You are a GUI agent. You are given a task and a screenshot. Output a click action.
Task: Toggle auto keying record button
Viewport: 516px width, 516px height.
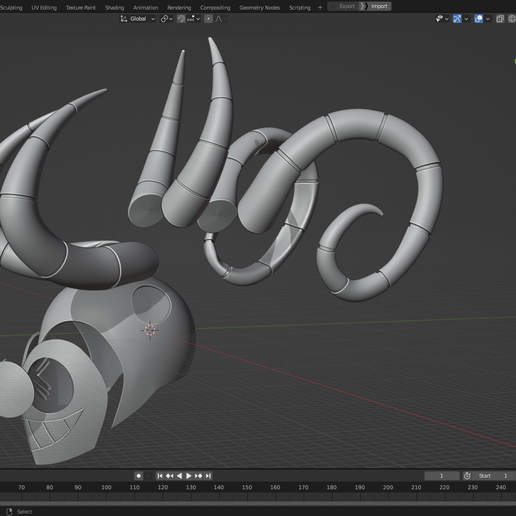pyautogui.click(x=139, y=476)
